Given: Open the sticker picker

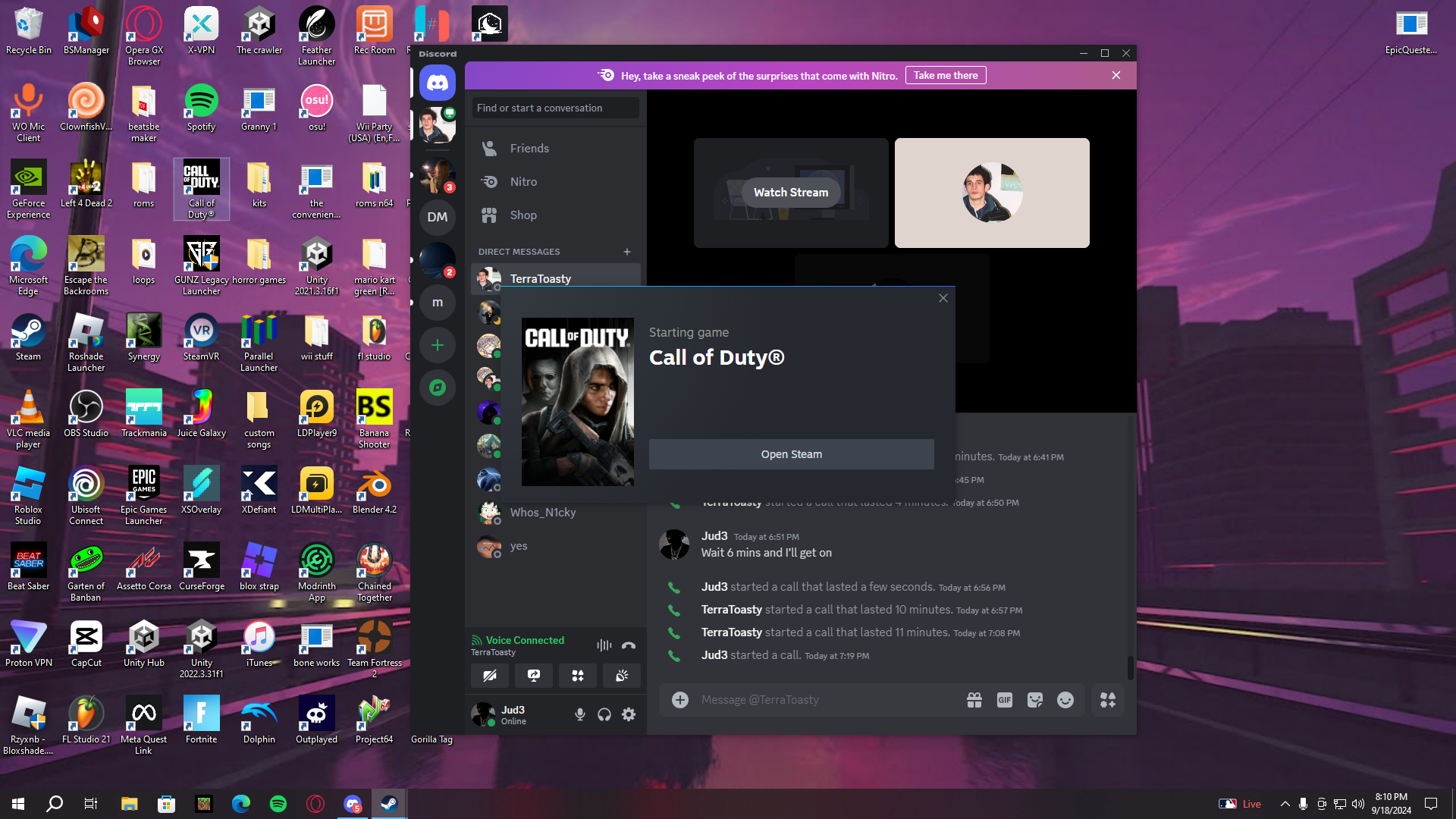Looking at the screenshot, I should (x=1034, y=700).
